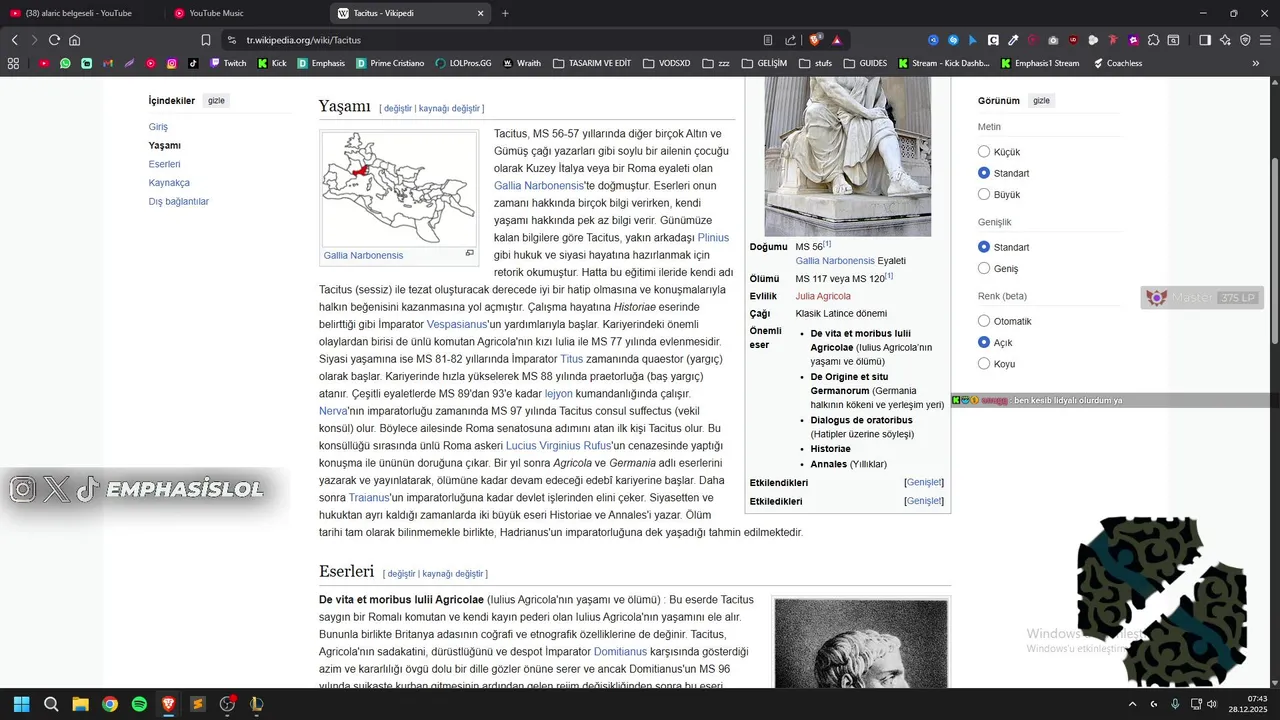Open the Gallia Narbonensis map image

[399, 189]
